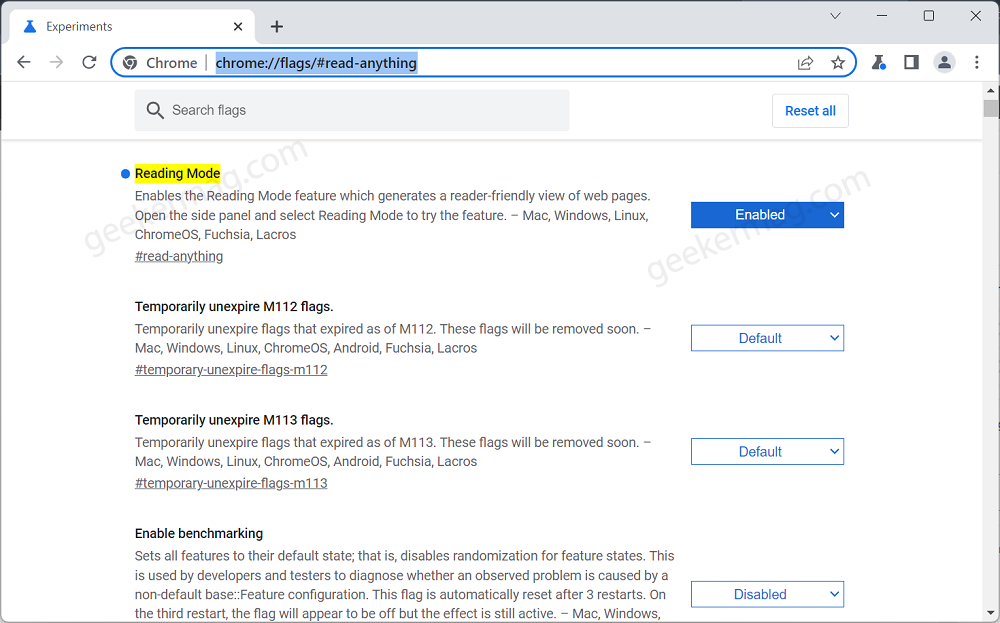Open the Chrome Labs flask icon in toolbar
The width and height of the screenshot is (1000, 623).
click(879, 62)
